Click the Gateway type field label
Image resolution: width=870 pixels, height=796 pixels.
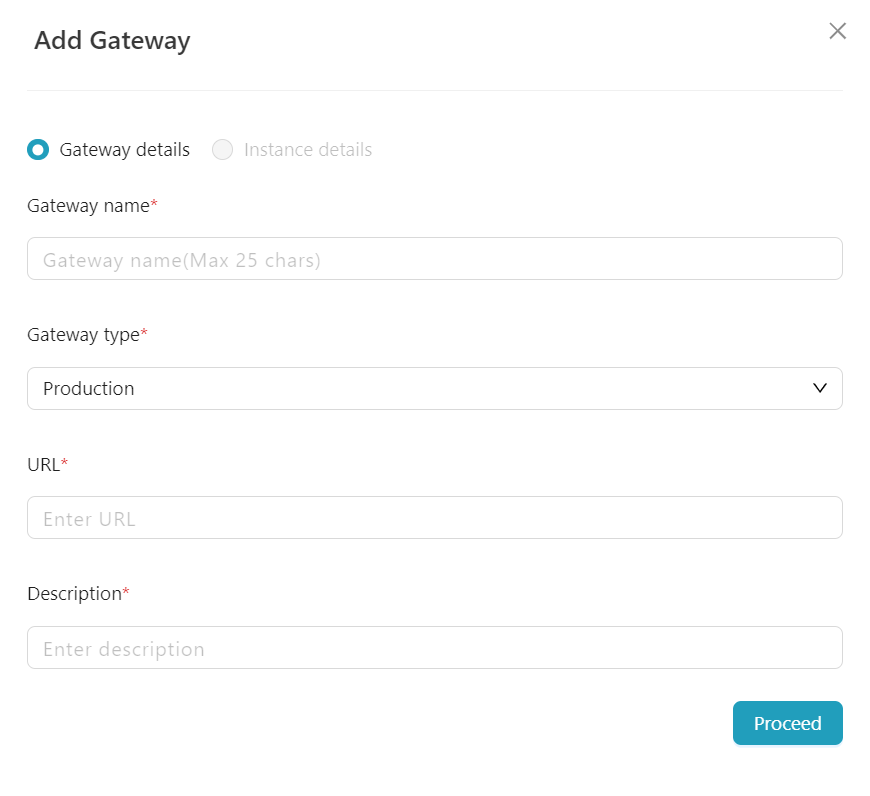click(83, 335)
